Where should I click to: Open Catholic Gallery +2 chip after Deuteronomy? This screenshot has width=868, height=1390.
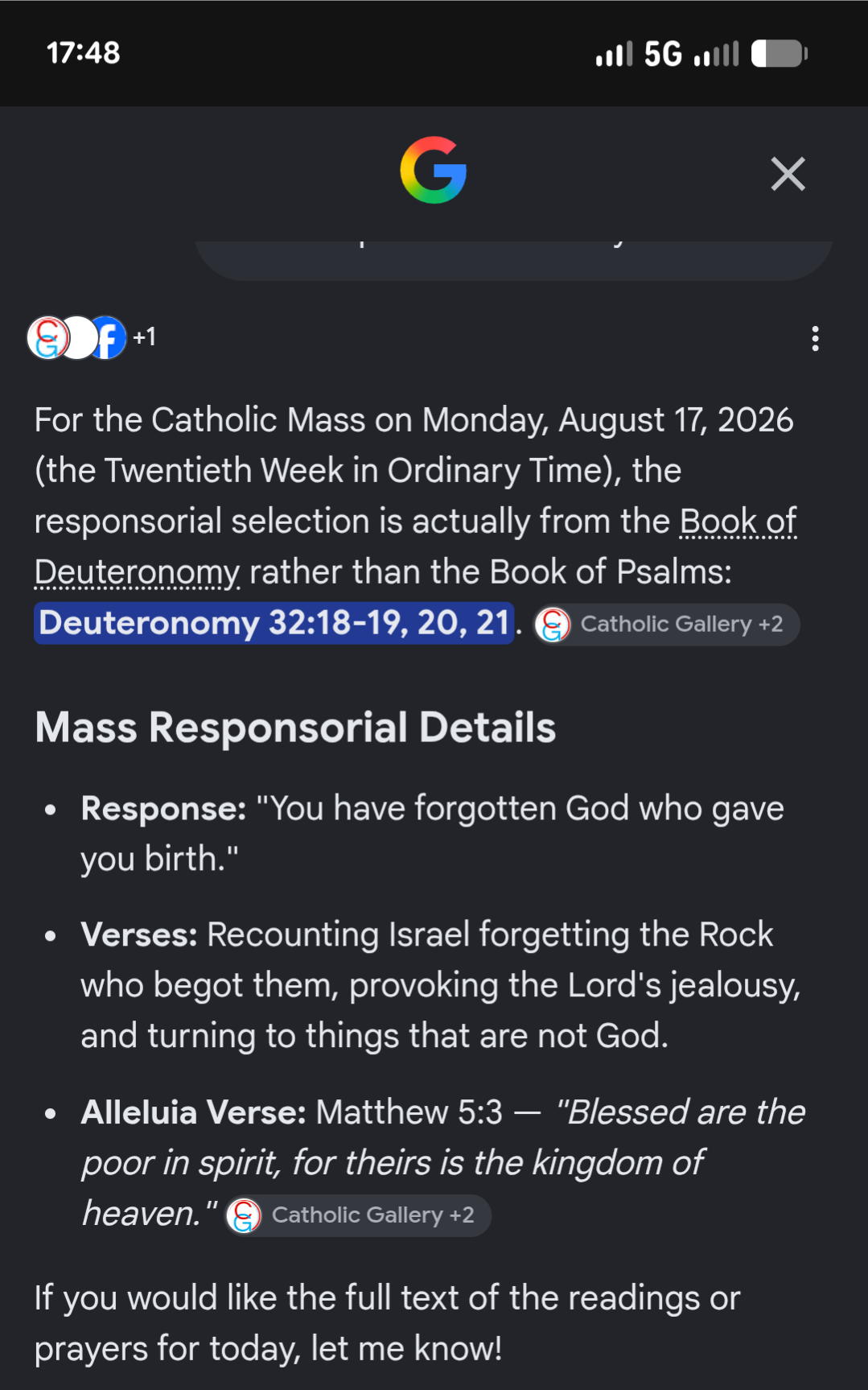pos(666,624)
